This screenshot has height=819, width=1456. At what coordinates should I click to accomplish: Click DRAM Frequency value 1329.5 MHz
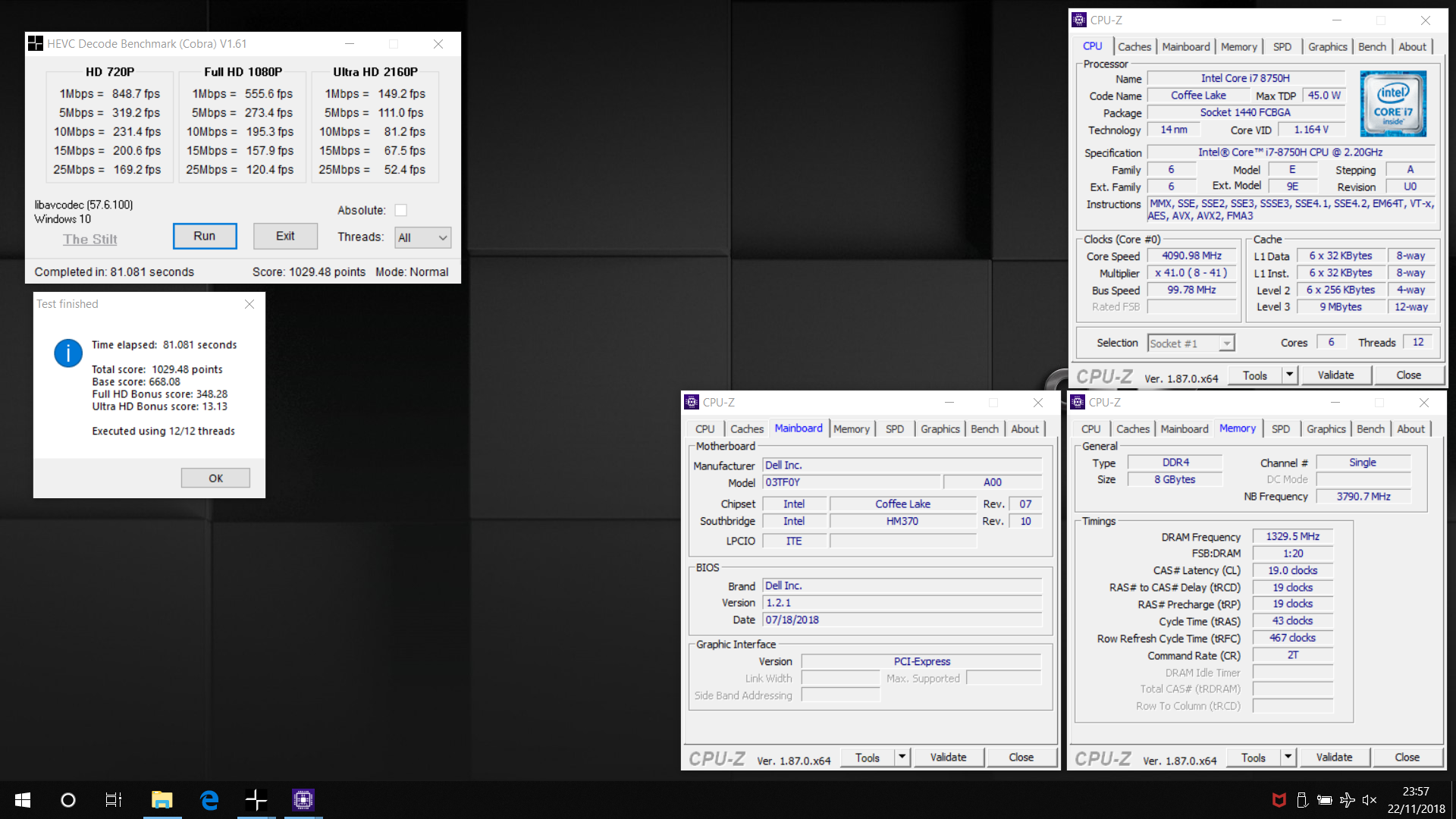(x=1292, y=536)
